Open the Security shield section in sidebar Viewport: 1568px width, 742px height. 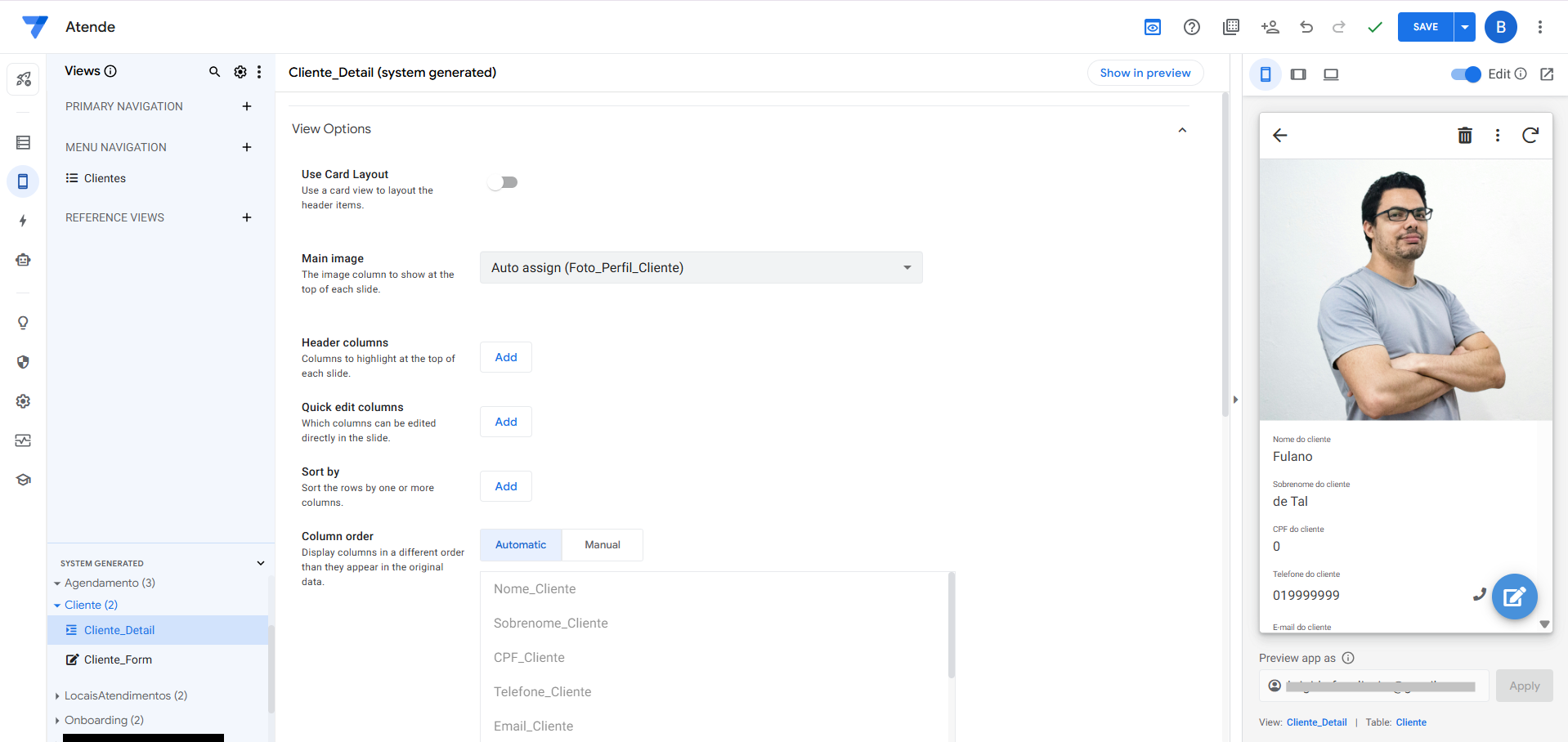[23, 362]
